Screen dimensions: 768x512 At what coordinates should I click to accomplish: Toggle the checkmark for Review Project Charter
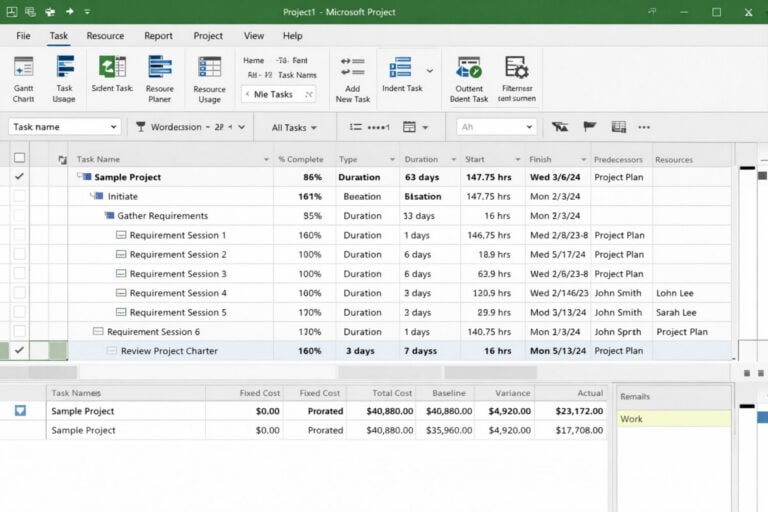(x=19, y=350)
